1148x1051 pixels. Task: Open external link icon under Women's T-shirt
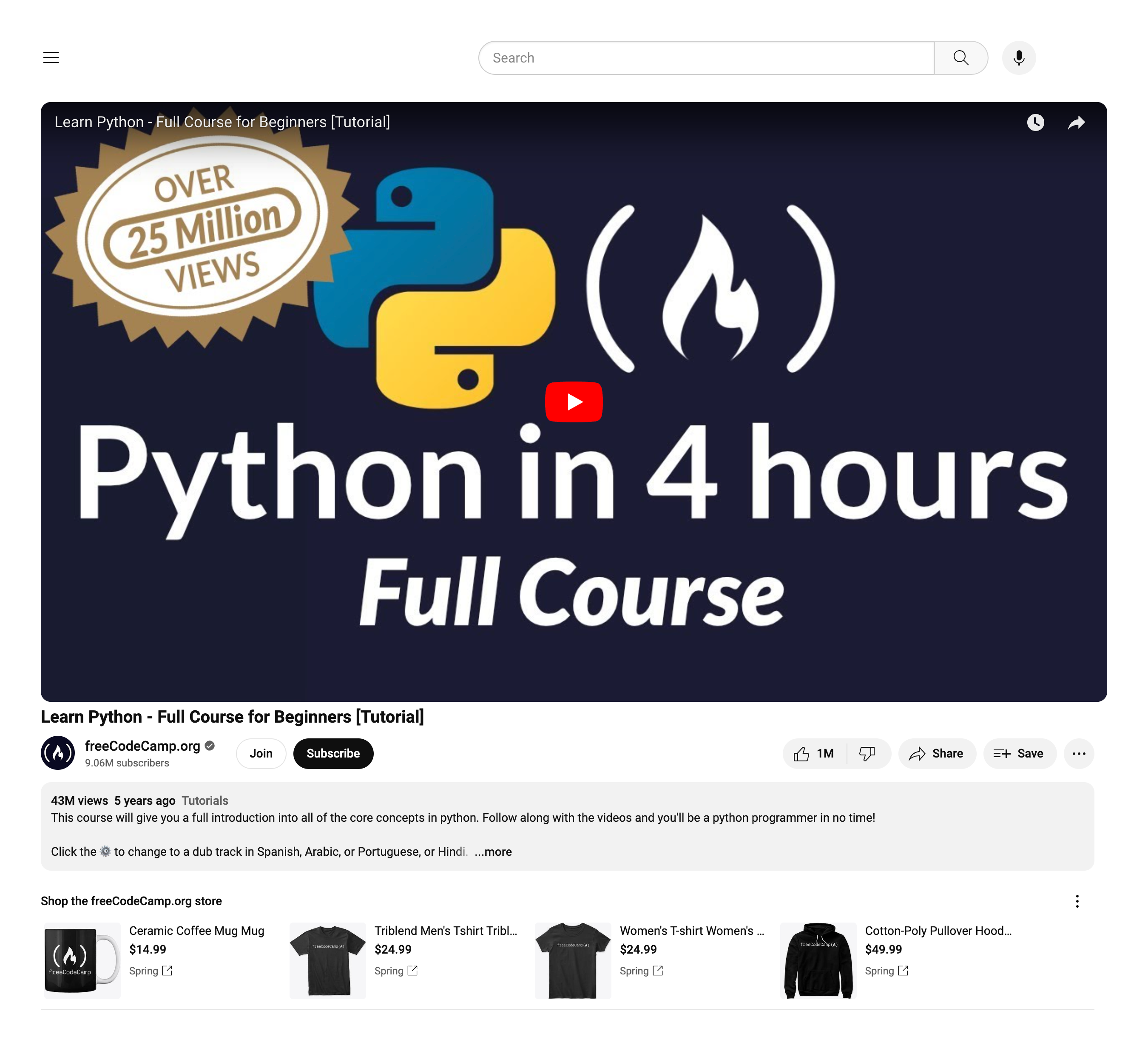tap(658, 970)
